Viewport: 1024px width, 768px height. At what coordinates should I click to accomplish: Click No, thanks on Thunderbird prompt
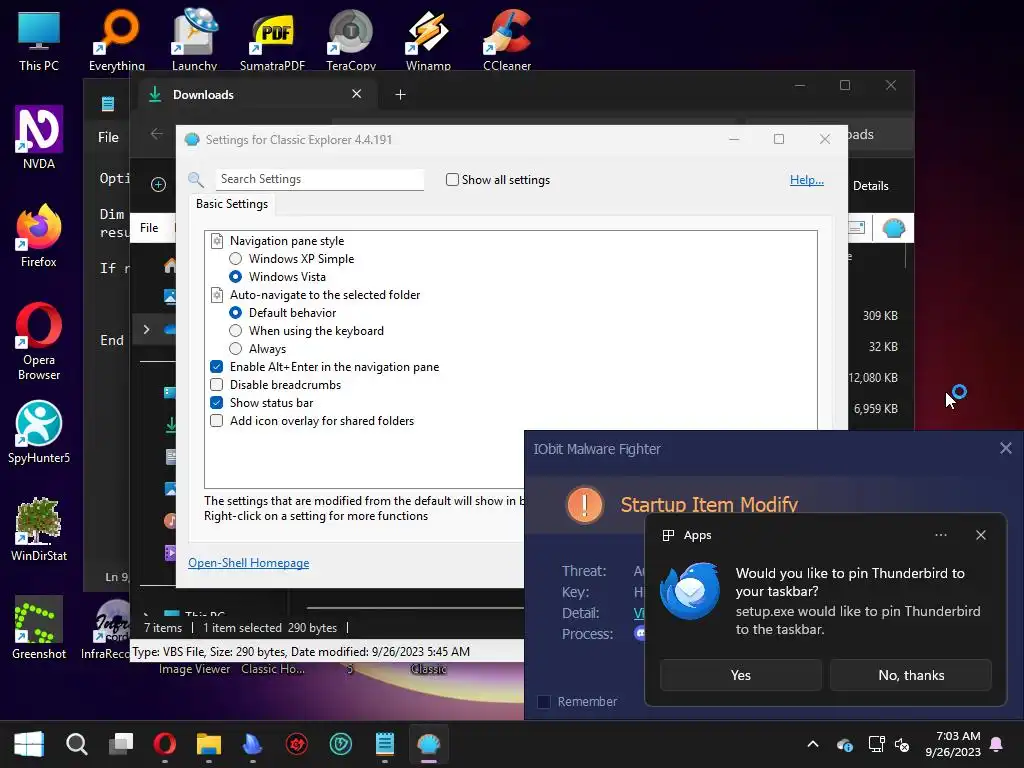[x=911, y=675]
